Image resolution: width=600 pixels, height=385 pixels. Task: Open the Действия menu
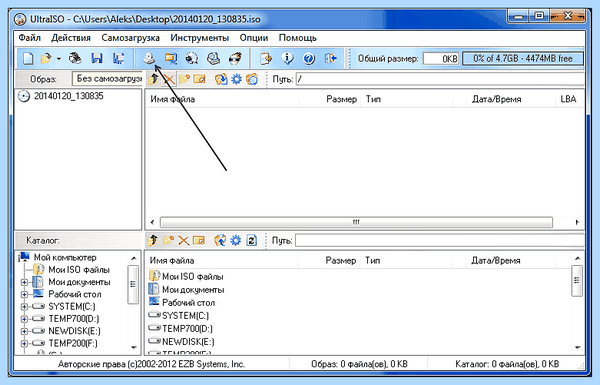tap(71, 38)
